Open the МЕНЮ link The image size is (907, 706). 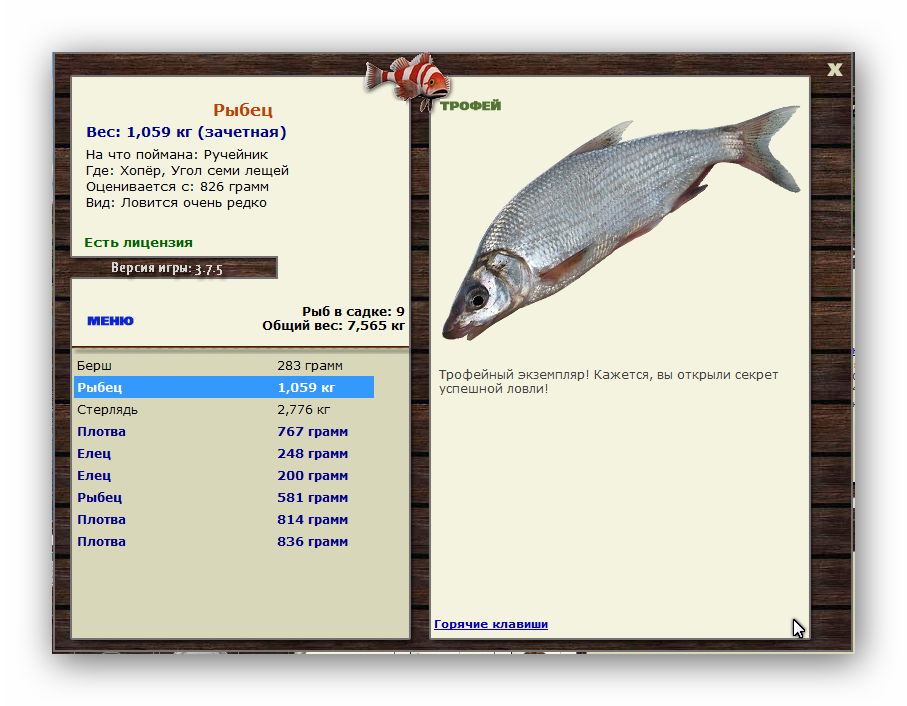click(110, 321)
